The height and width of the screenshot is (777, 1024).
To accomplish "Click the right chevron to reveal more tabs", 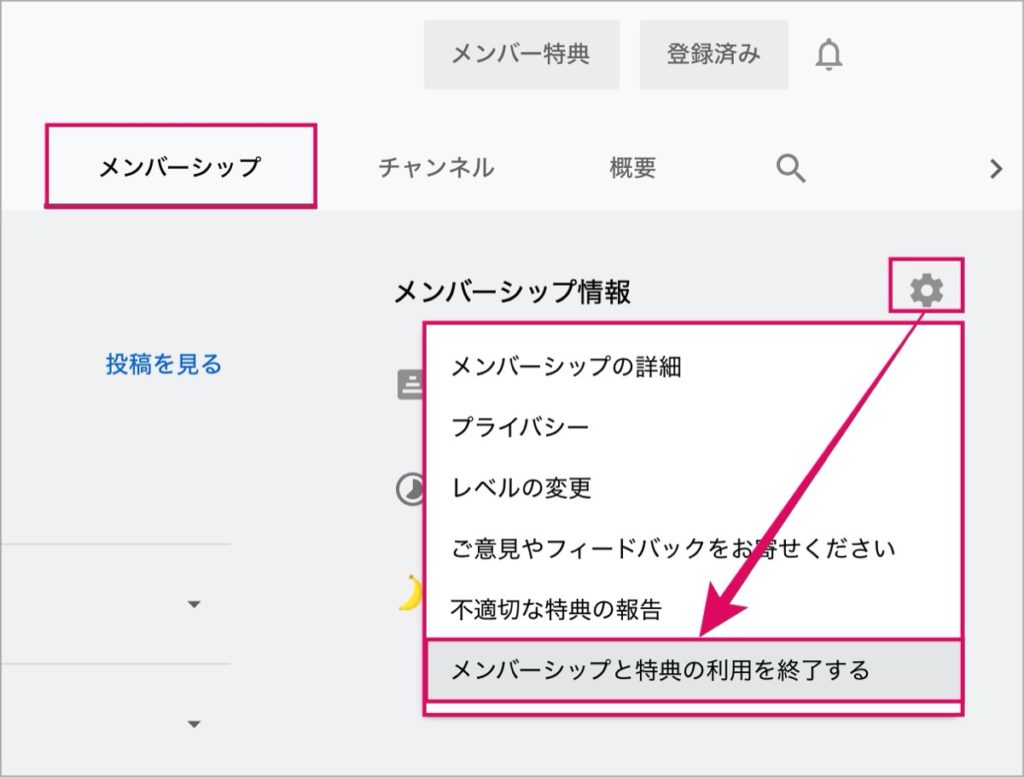I will [996, 168].
